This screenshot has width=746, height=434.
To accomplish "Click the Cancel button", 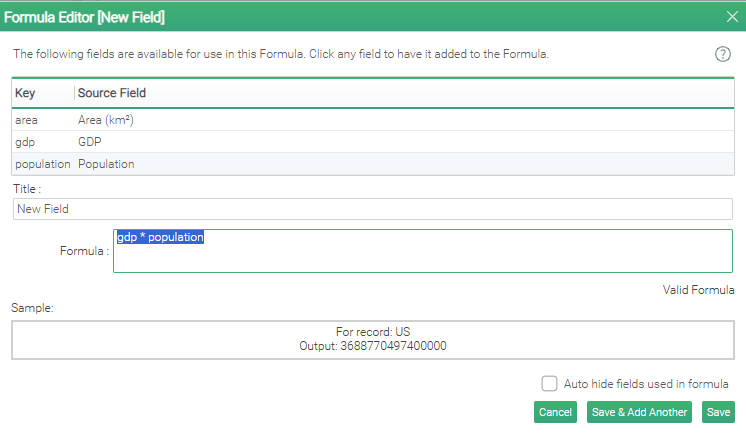I will pos(555,412).
